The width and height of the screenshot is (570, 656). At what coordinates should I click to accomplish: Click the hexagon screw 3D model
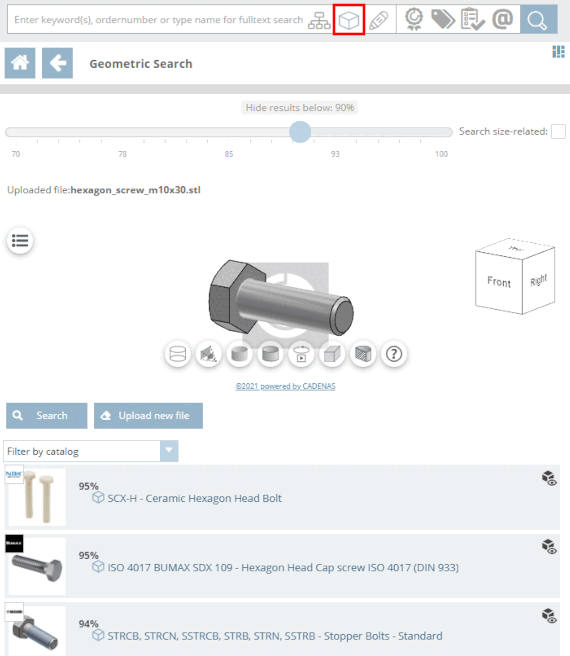tap(280, 297)
